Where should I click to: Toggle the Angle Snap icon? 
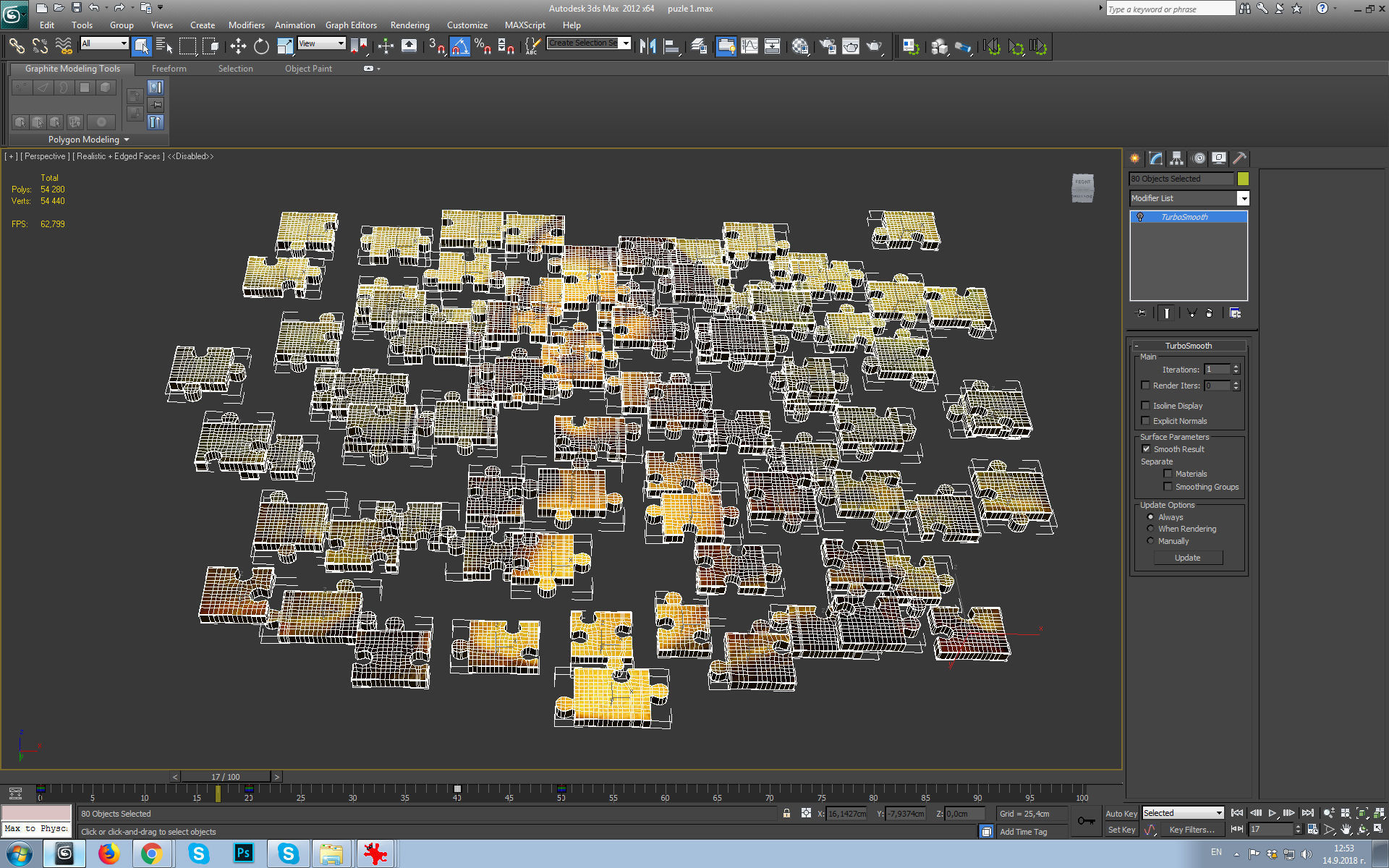point(460,46)
